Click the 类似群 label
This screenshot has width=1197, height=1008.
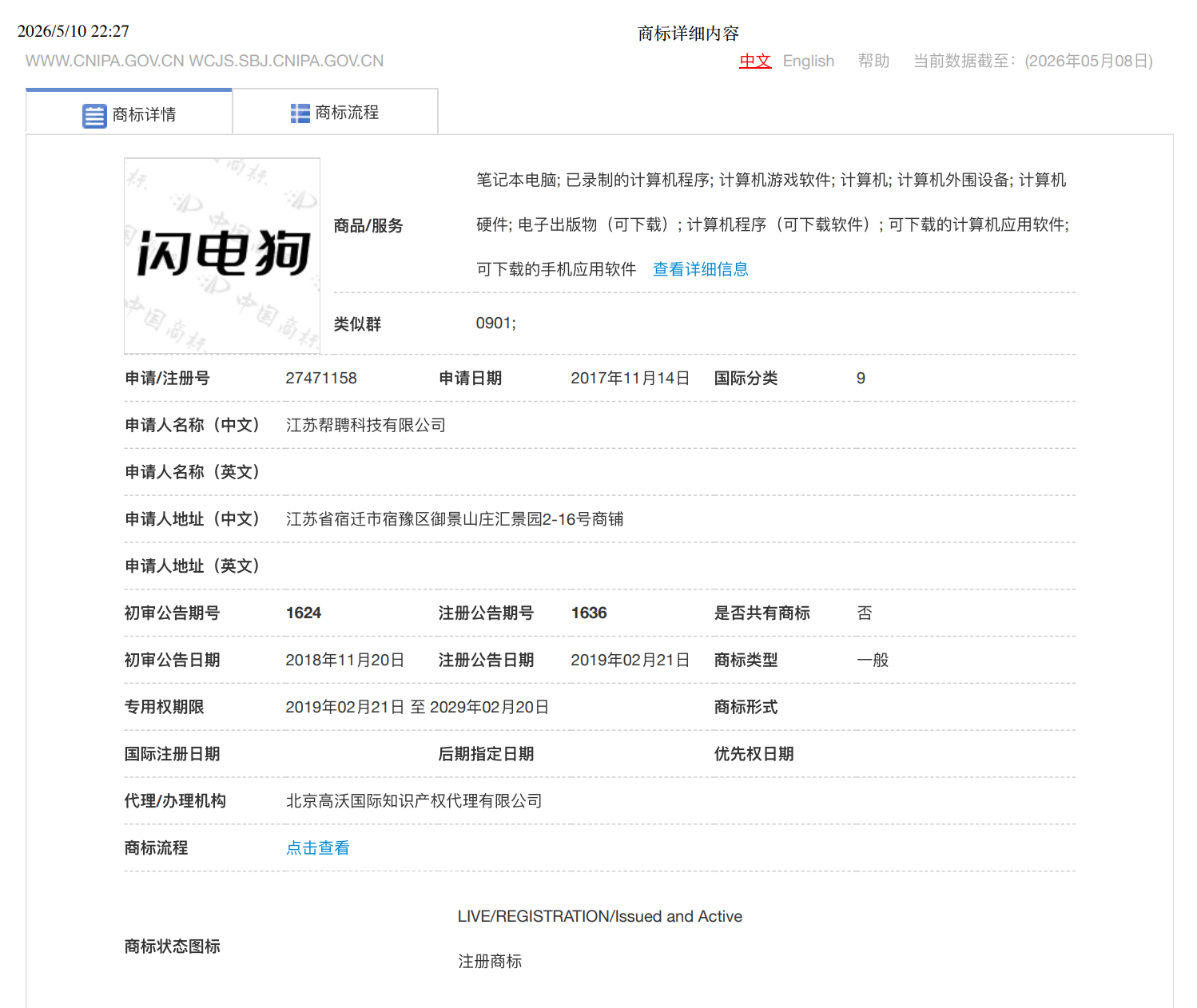click(357, 323)
